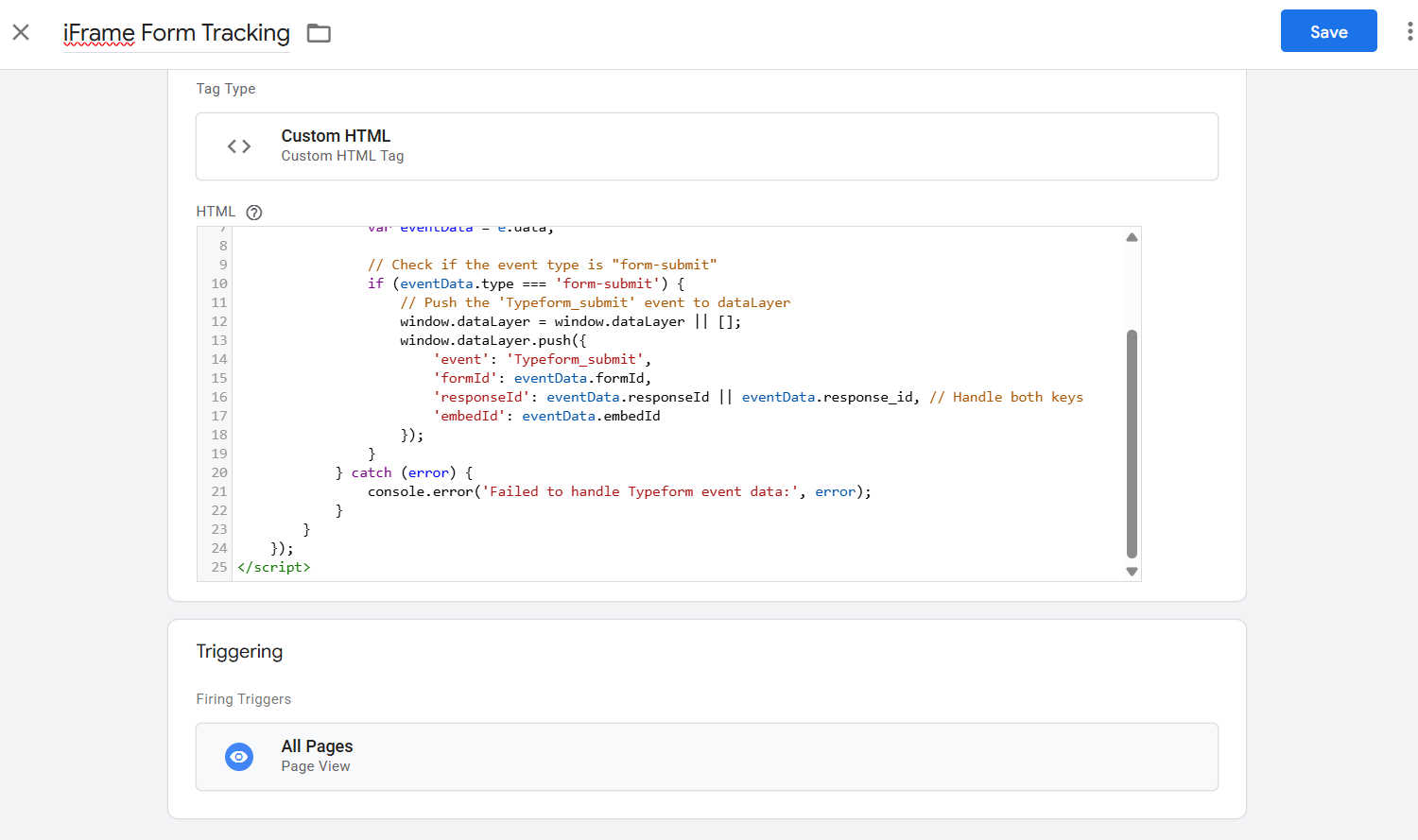Click the code editor scroll down arrow
The width and height of the screenshot is (1418, 840).
[1132, 571]
